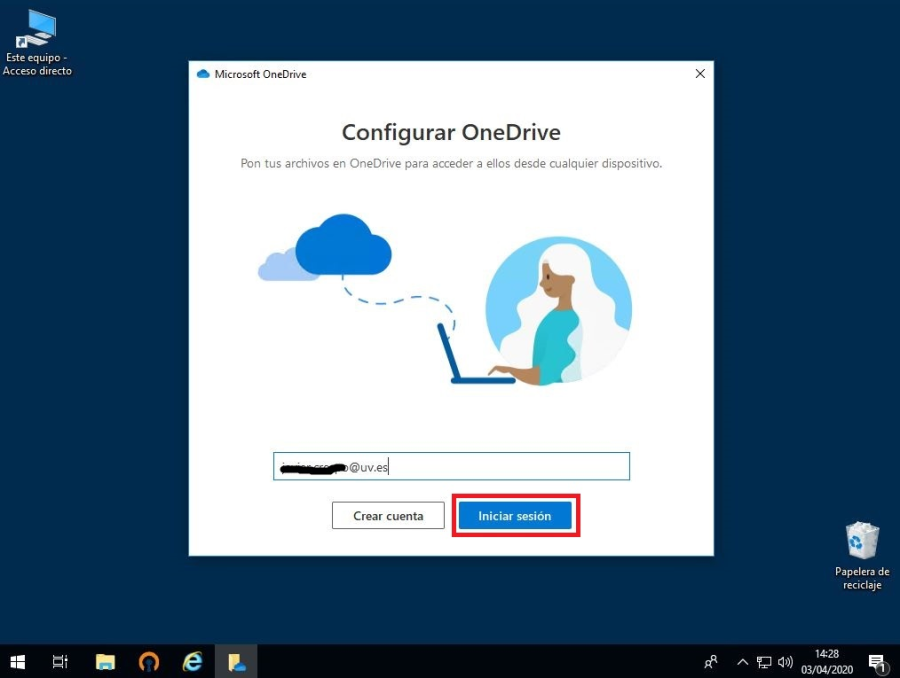Open the volume control tray icon

[x=785, y=662]
